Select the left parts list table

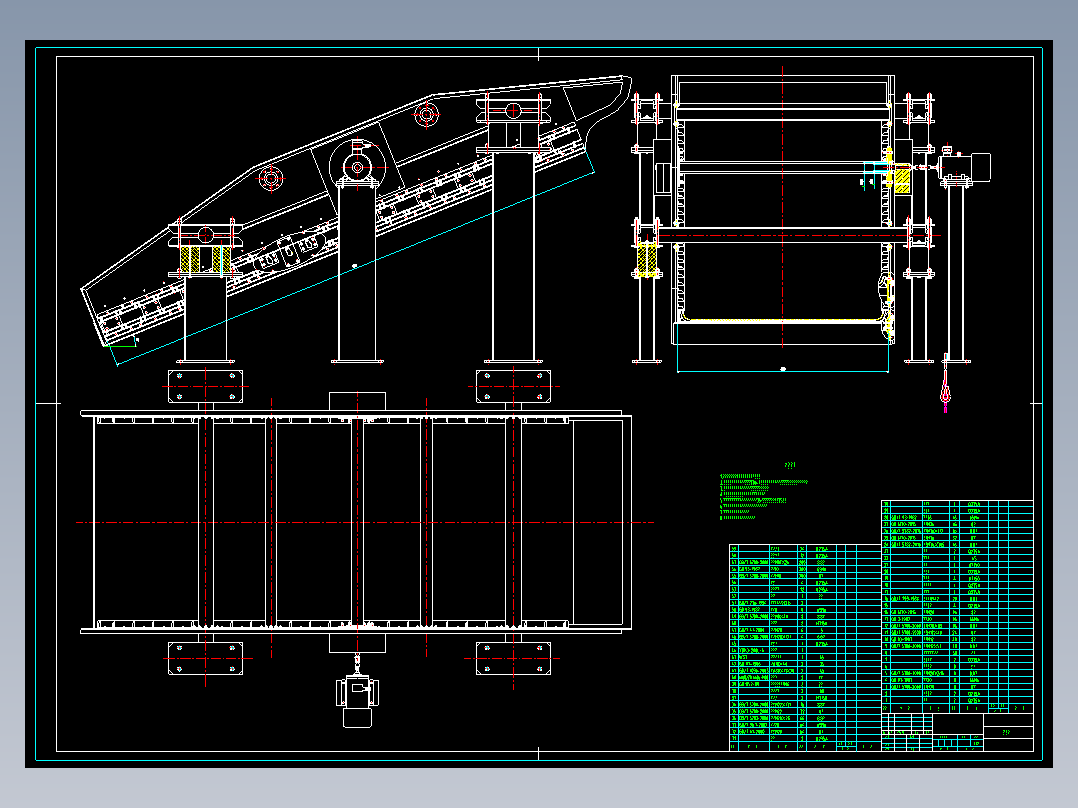[x=805, y=648]
